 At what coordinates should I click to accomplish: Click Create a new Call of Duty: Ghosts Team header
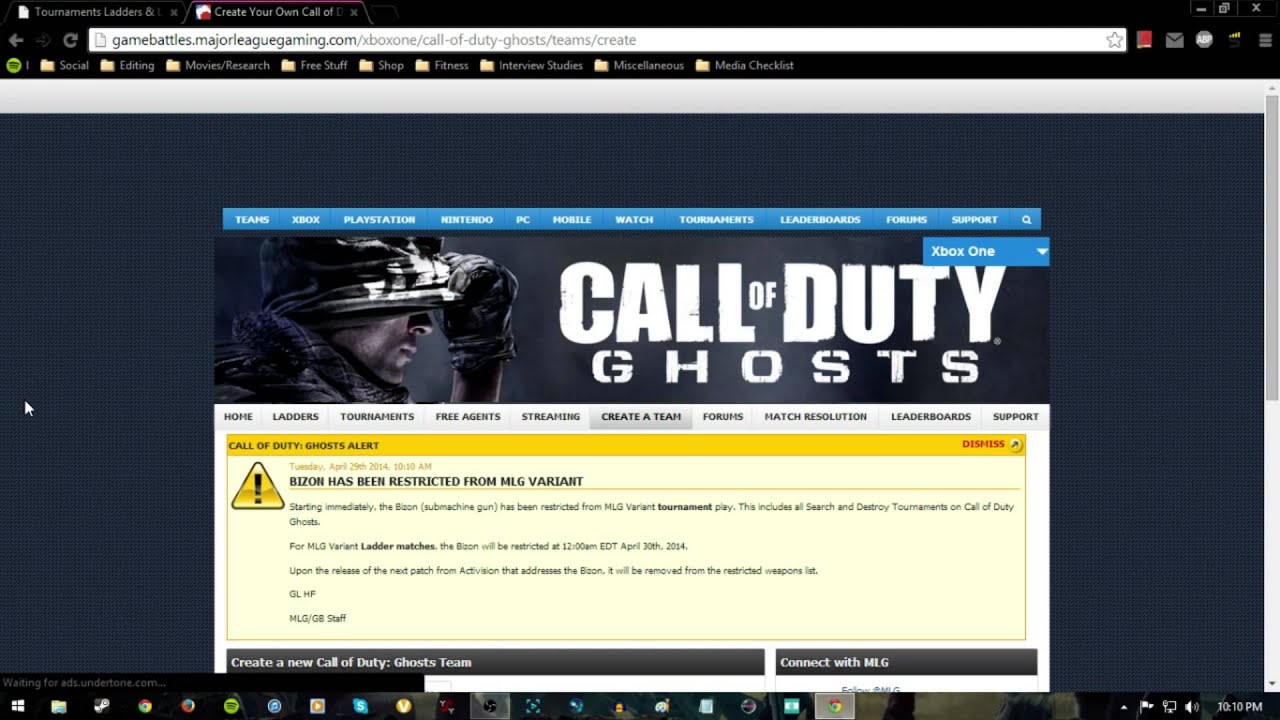pos(496,662)
